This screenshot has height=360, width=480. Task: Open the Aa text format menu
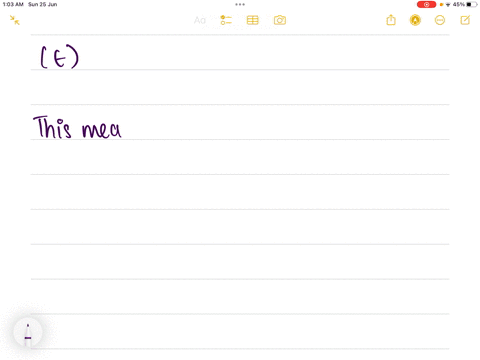[200, 20]
